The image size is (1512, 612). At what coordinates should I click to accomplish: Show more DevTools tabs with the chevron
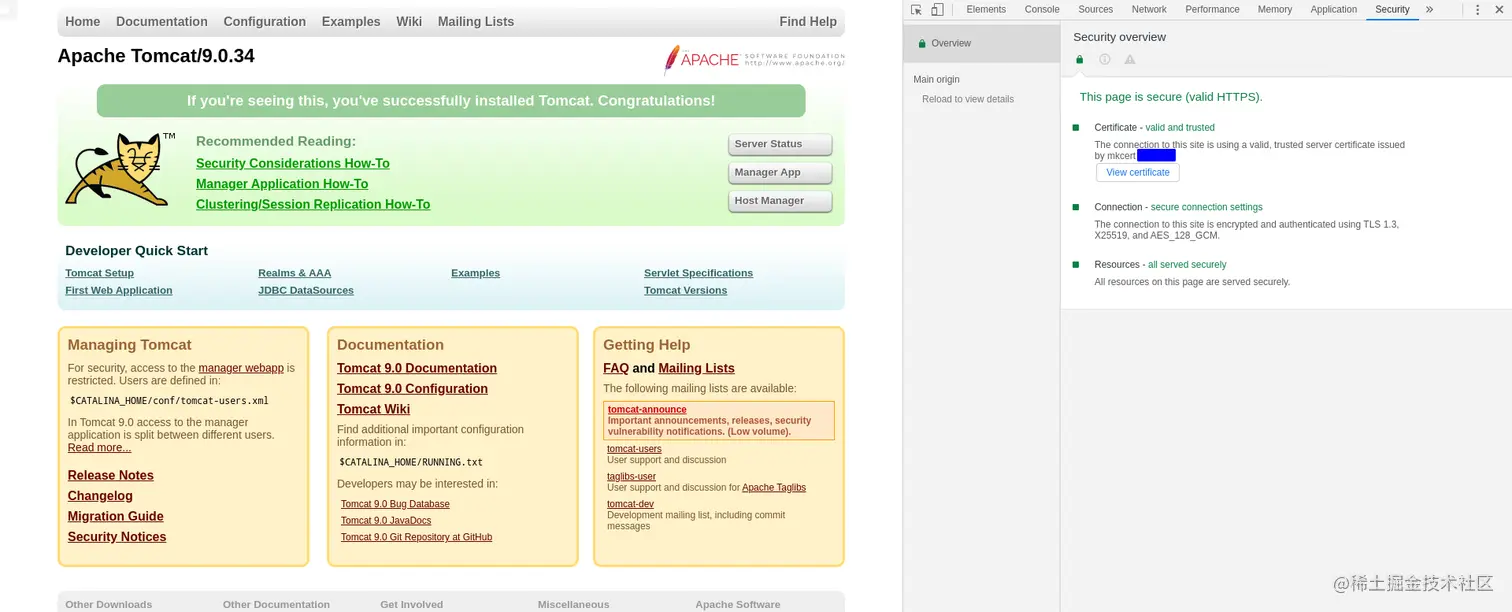pyautogui.click(x=1429, y=10)
